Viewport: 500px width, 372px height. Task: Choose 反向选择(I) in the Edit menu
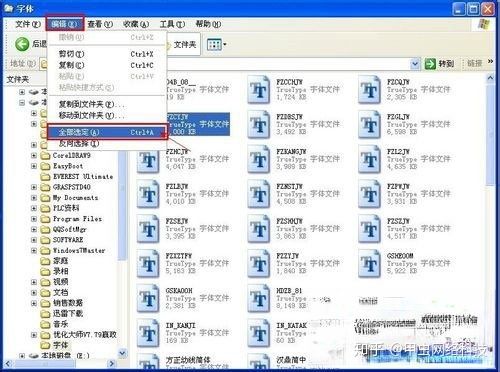click(107, 144)
